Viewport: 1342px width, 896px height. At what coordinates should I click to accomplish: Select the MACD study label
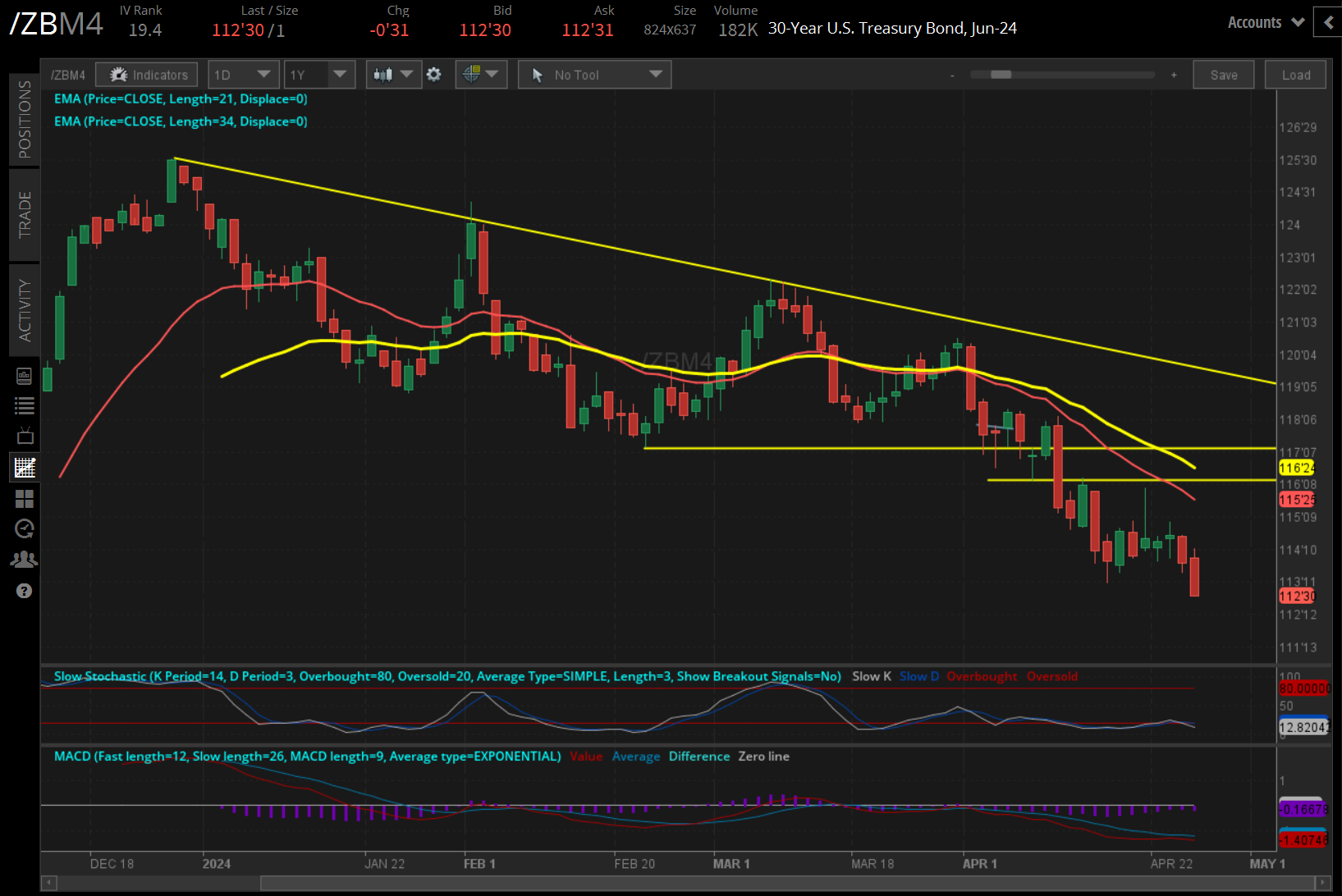[308, 756]
